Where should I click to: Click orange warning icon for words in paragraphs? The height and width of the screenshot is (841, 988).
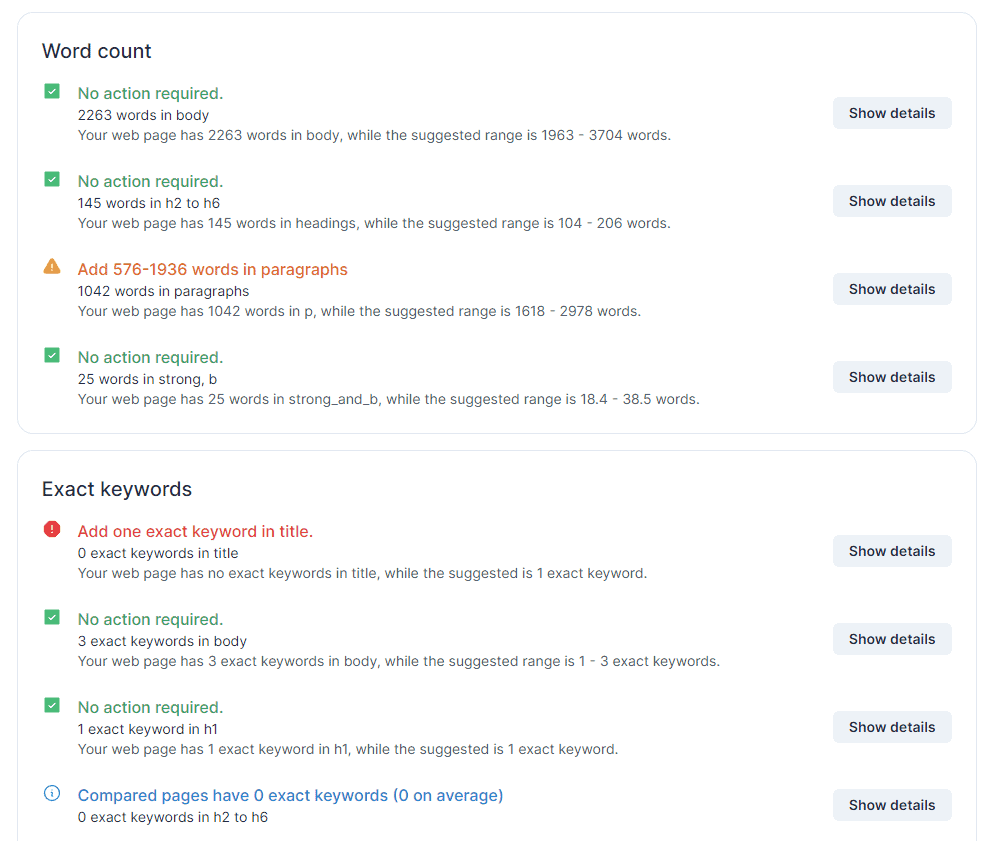click(52, 266)
